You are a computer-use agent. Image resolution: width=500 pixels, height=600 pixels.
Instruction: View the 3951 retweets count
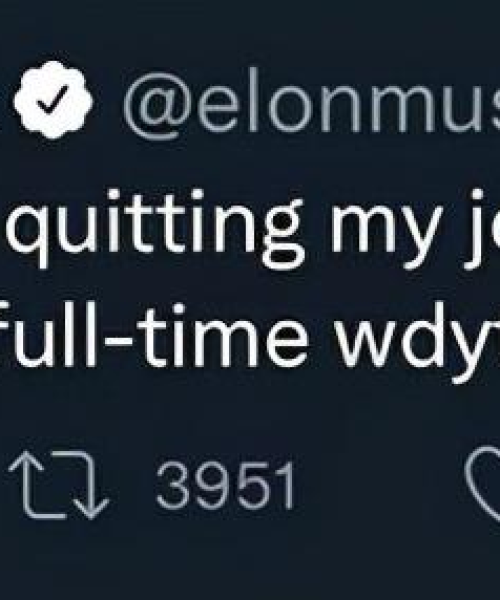[x=225, y=486]
